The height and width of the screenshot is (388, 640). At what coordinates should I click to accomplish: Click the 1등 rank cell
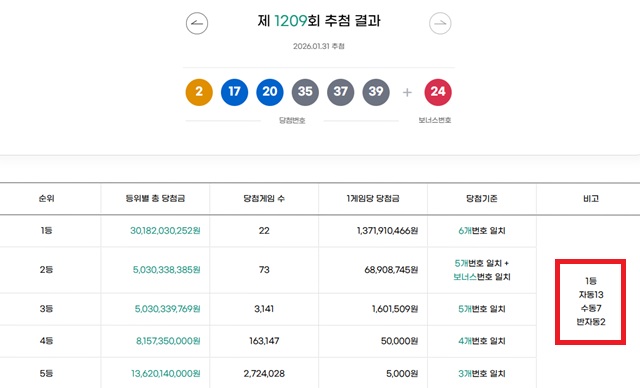click(47, 231)
